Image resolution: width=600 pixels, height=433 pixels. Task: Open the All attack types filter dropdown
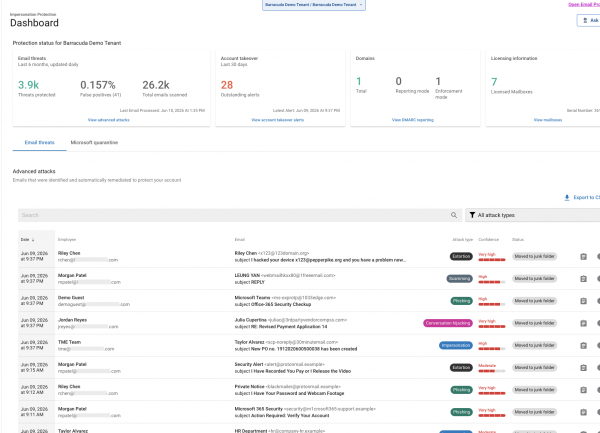tap(533, 215)
